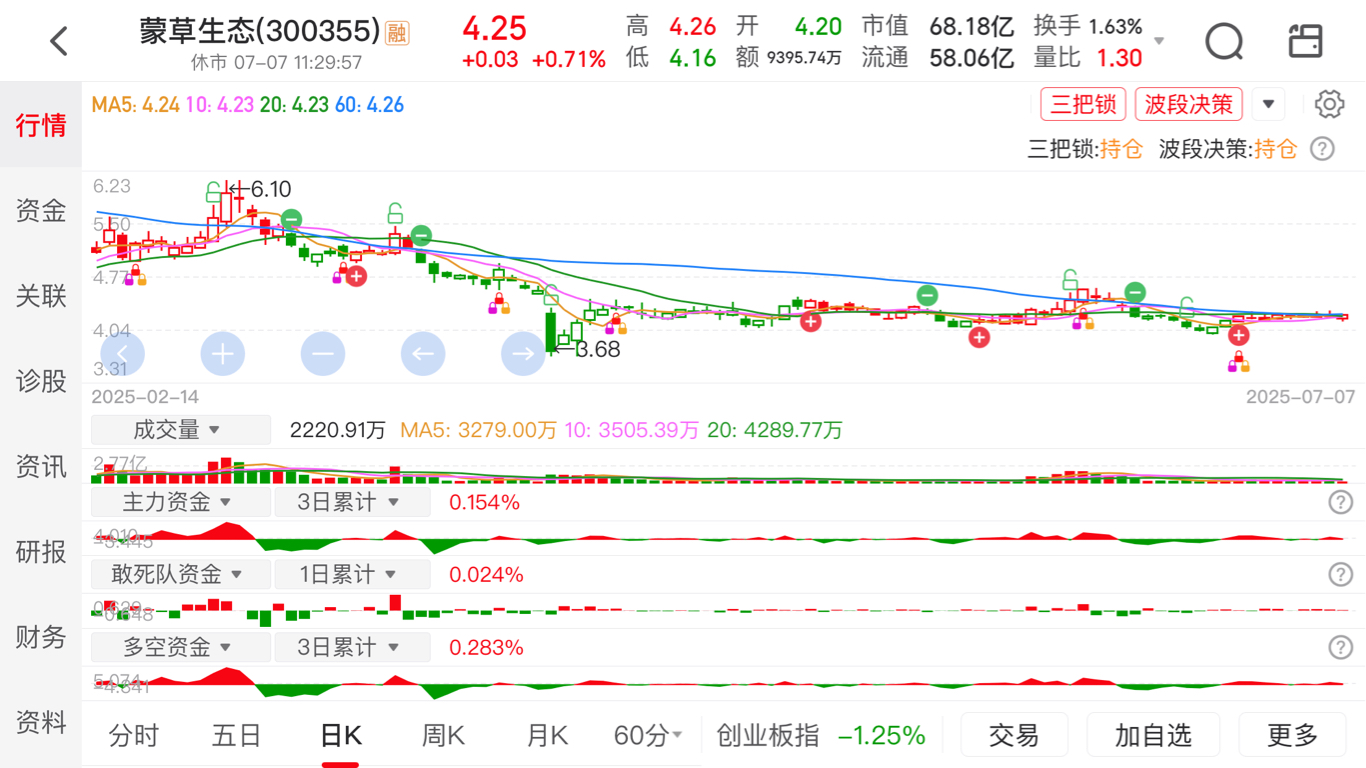The height and width of the screenshot is (768, 1366).
Task: Pan chart left with the chevron circle
Action: point(123,353)
